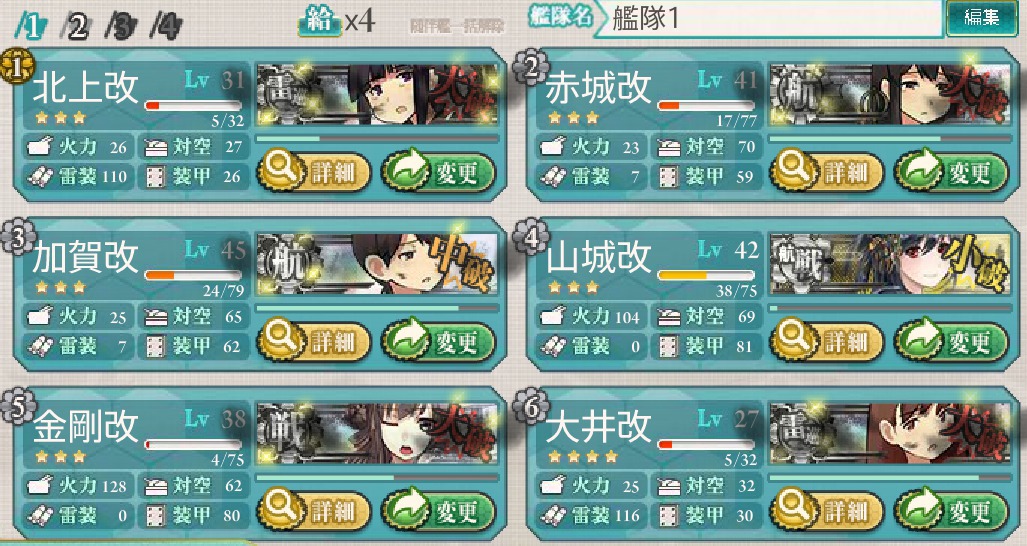Open 詳細 details for 赤城改
1027x546 pixels.
(x=827, y=172)
